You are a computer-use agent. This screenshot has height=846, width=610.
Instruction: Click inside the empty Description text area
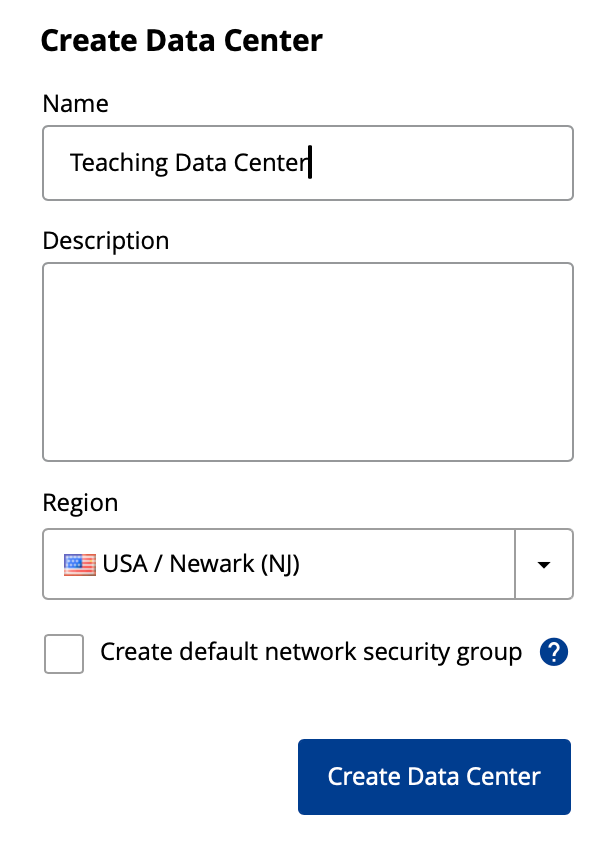pos(307,362)
